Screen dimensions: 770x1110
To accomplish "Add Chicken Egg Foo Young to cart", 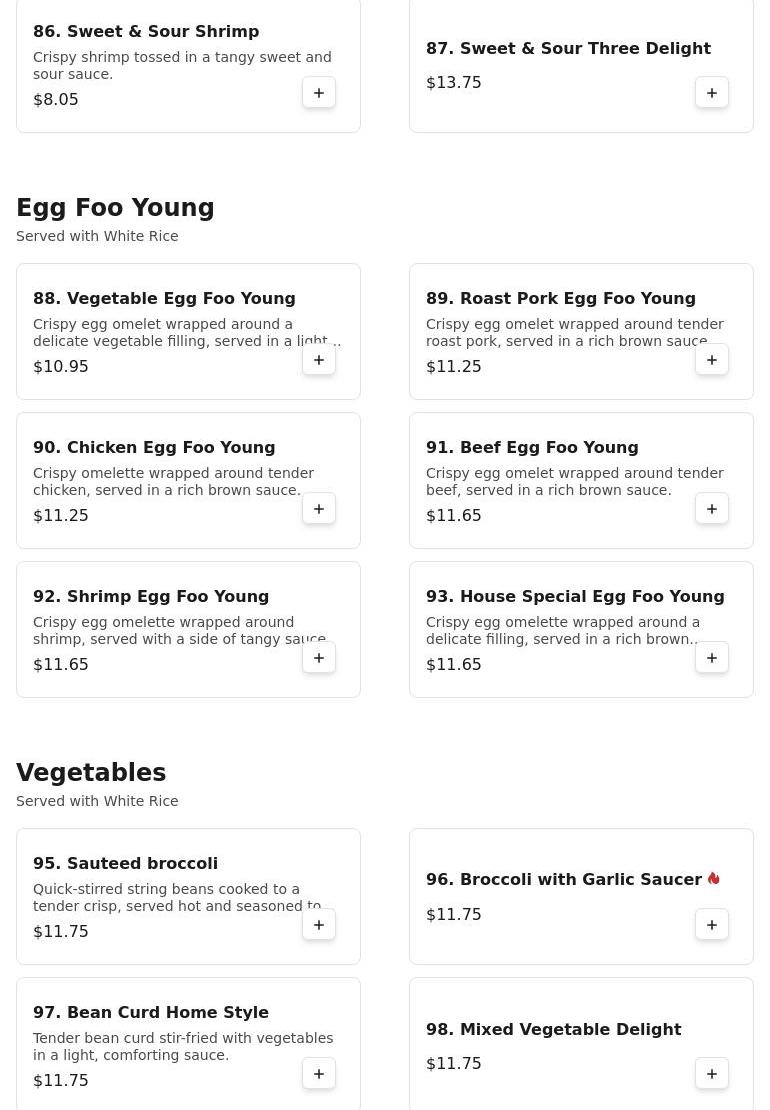I will (x=319, y=509).
